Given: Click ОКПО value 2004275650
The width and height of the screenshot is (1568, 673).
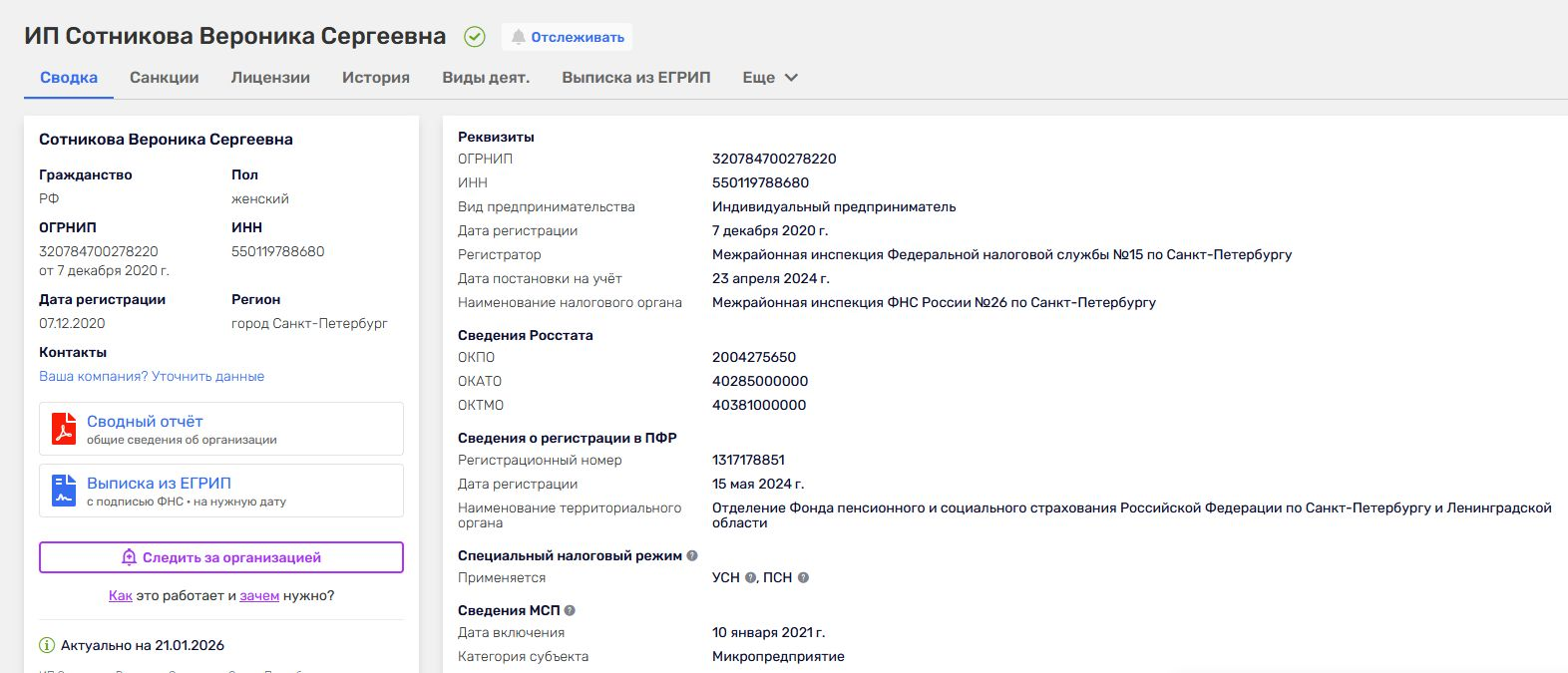Looking at the screenshot, I should [x=754, y=357].
